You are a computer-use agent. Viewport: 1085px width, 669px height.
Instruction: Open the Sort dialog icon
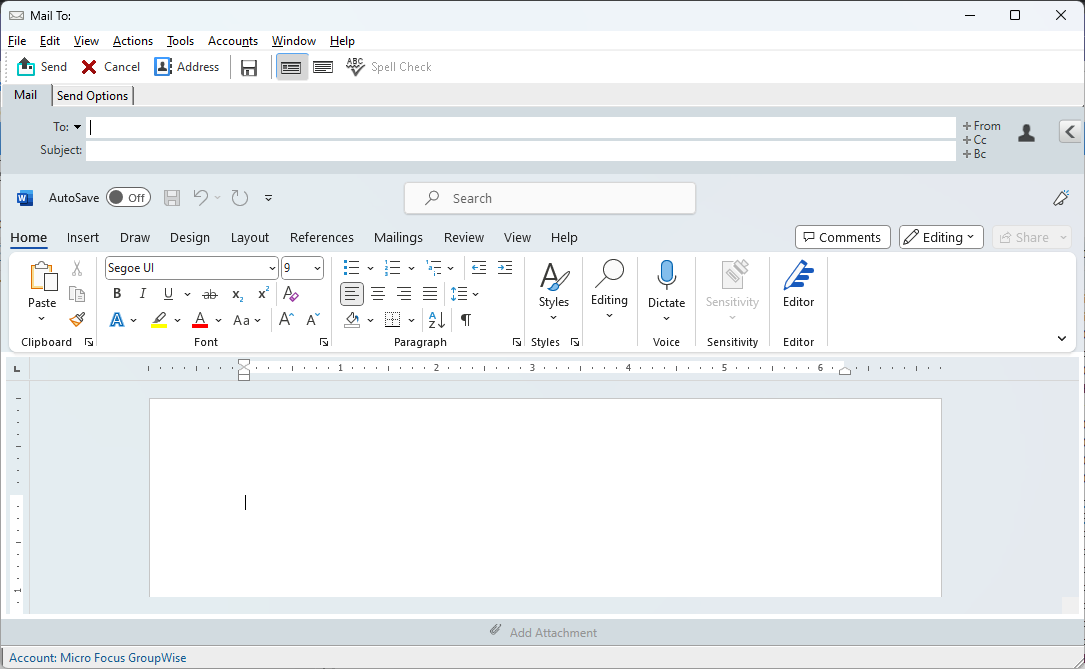click(435, 319)
